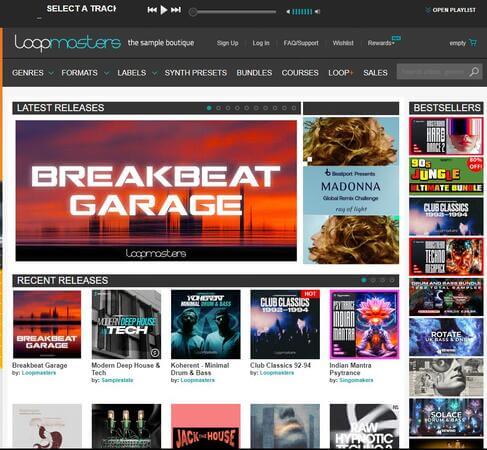The width and height of the screenshot is (487, 450).
Task: Select fifth Latest Releases carousel dot
Action: point(247,108)
